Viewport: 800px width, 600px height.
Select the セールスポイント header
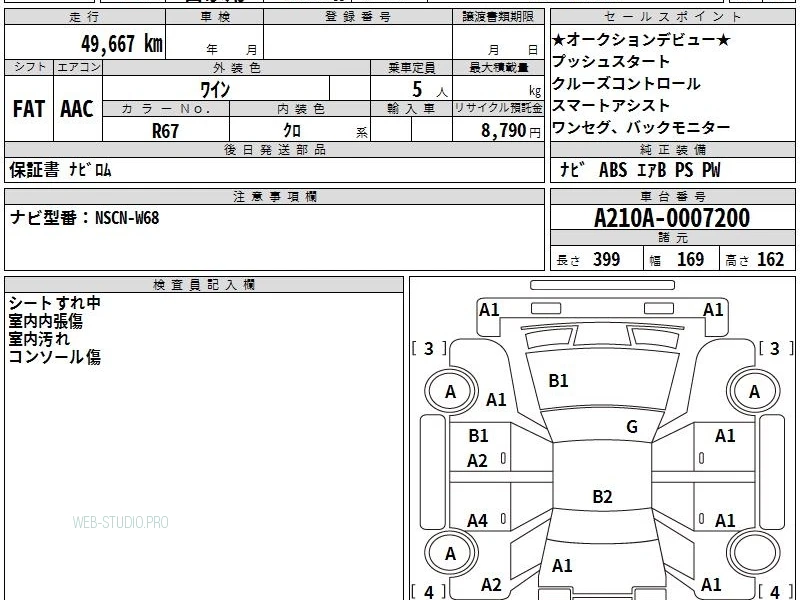tap(672, 17)
